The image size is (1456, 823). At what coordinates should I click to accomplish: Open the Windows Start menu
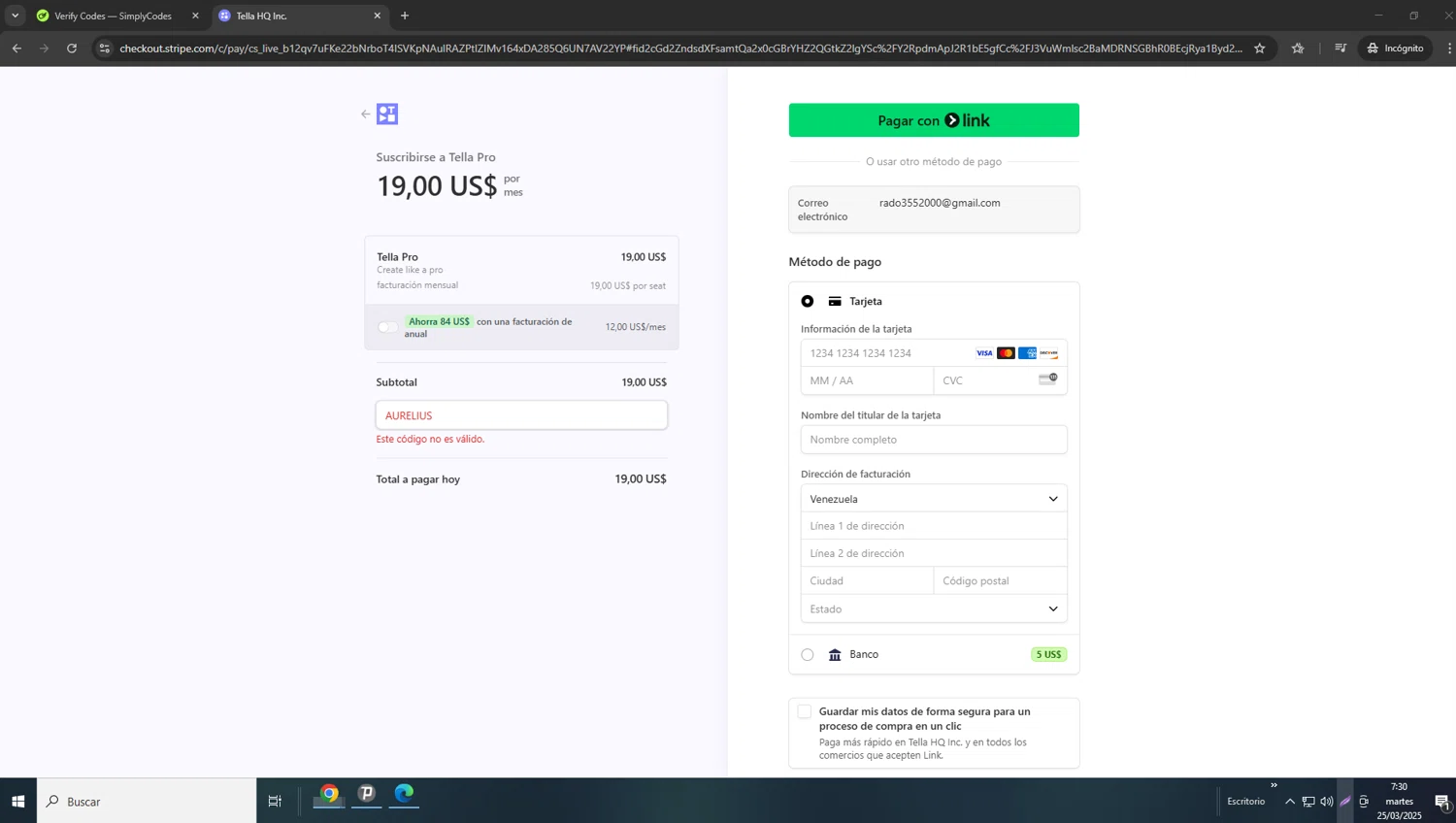[17, 802]
